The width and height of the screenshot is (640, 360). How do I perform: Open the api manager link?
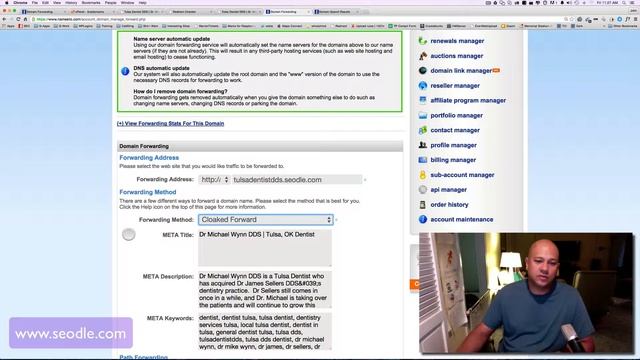coord(448,190)
